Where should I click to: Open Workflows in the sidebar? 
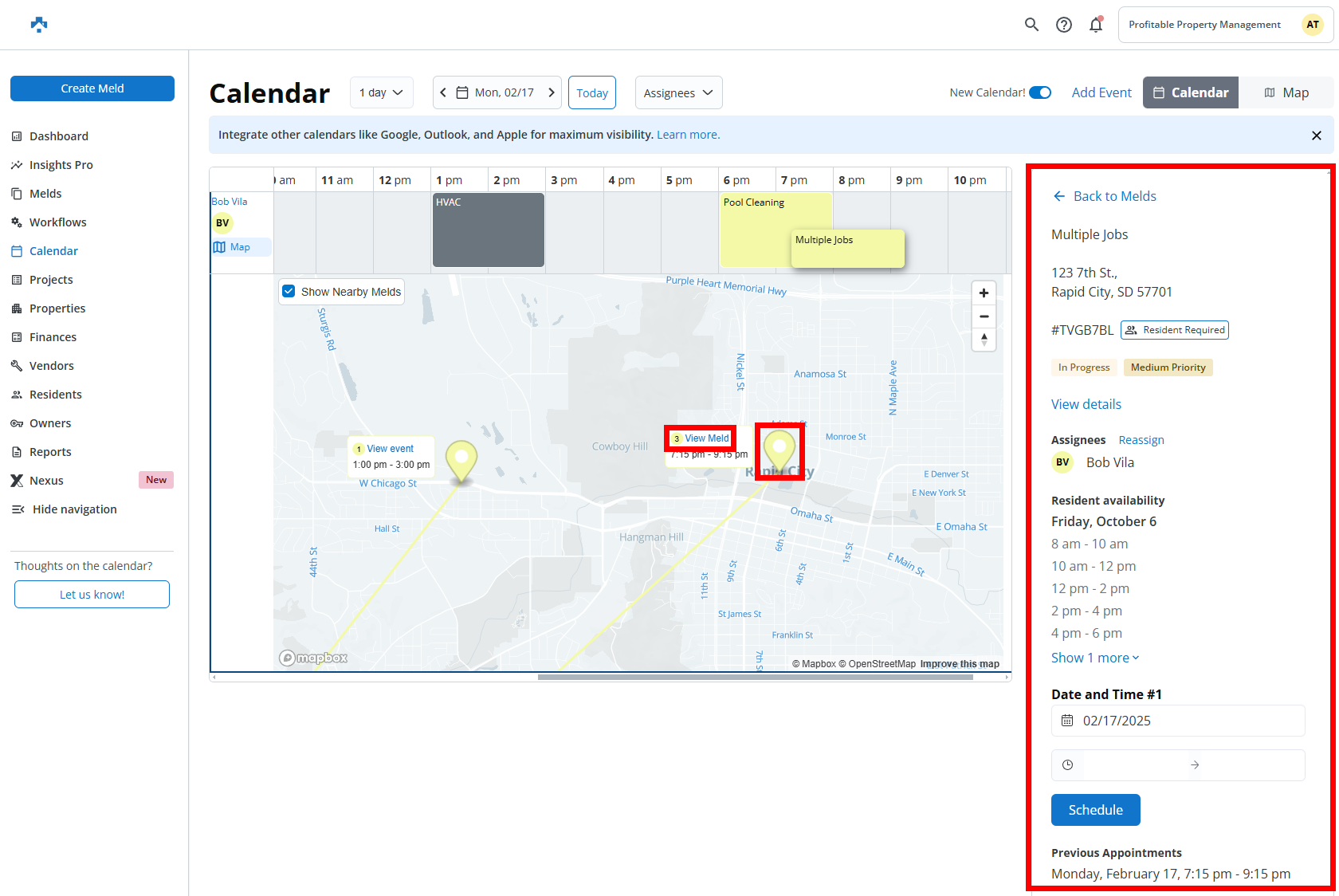click(x=57, y=222)
